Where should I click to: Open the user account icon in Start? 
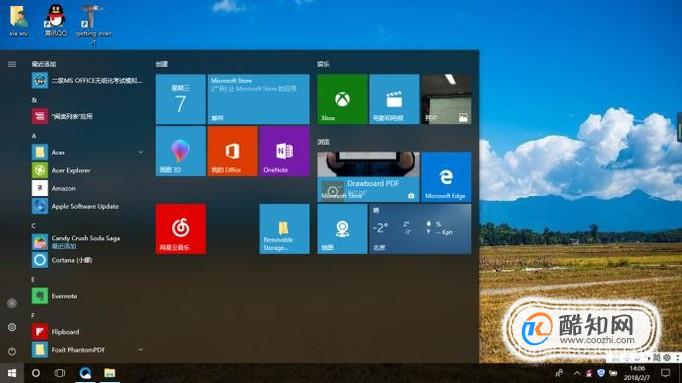click(12, 303)
